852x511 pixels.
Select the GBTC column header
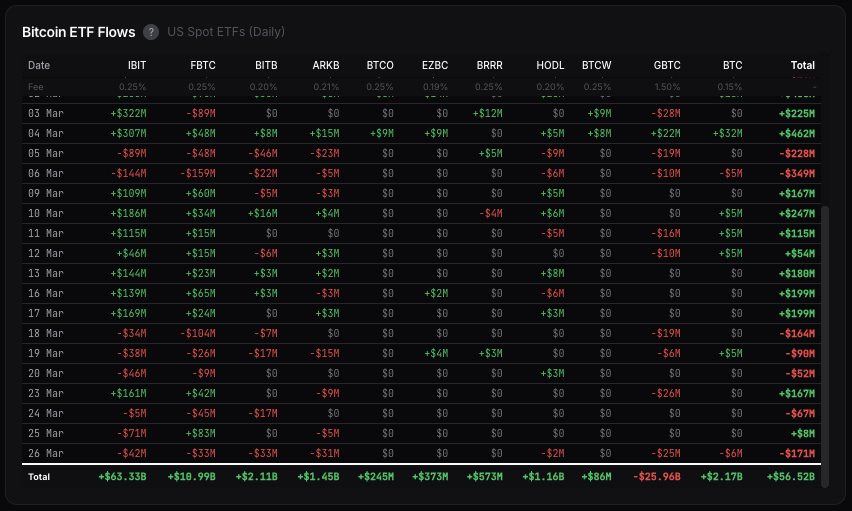[x=667, y=65]
